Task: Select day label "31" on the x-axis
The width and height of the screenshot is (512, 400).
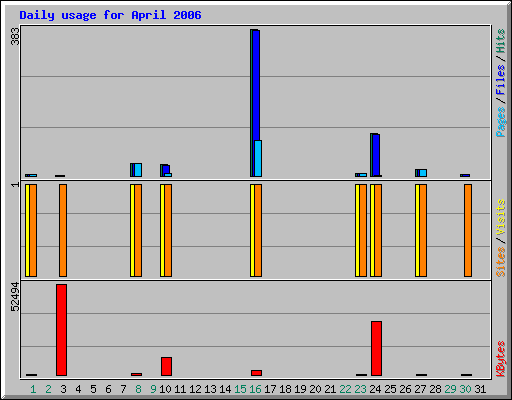Action: (x=480, y=389)
